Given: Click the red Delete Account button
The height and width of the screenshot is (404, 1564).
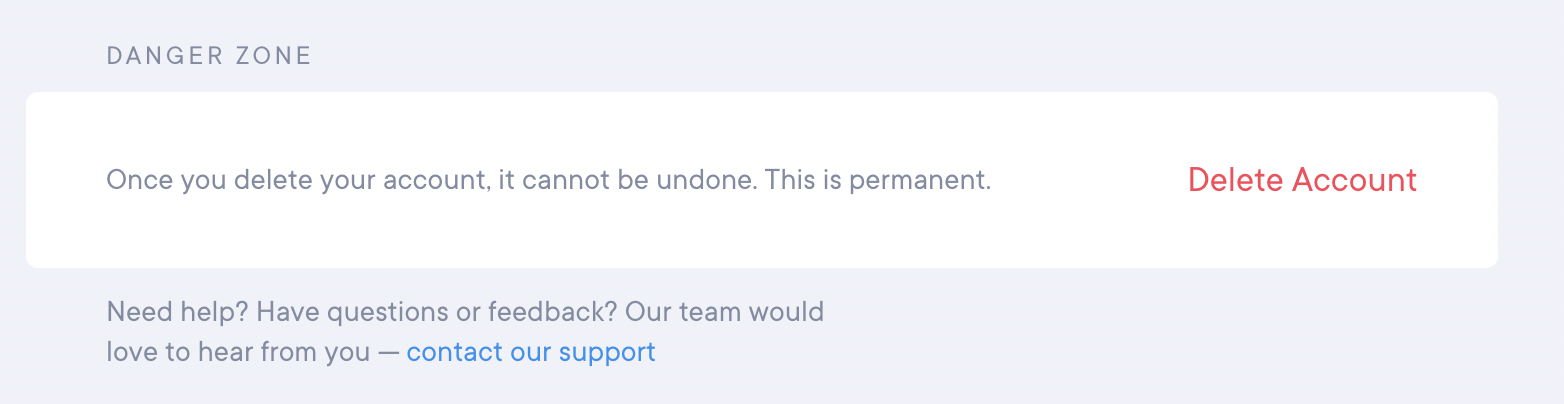Looking at the screenshot, I should click(1302, 180).
